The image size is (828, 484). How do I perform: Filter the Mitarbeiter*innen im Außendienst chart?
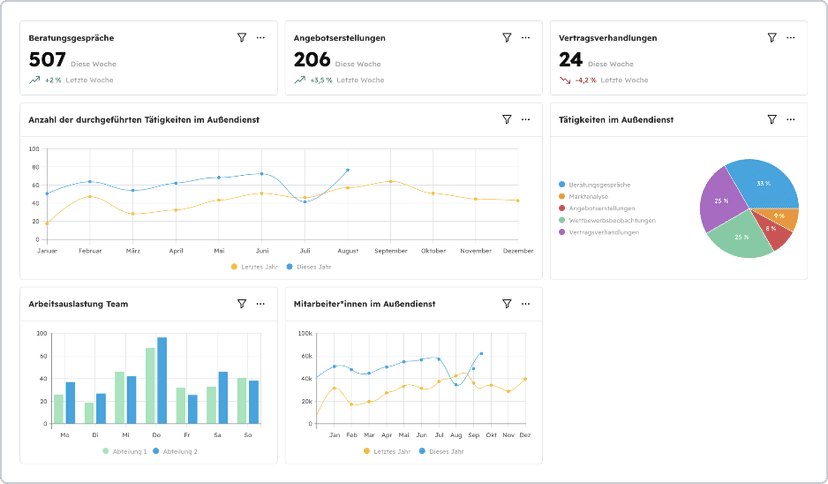pos(507,303)
